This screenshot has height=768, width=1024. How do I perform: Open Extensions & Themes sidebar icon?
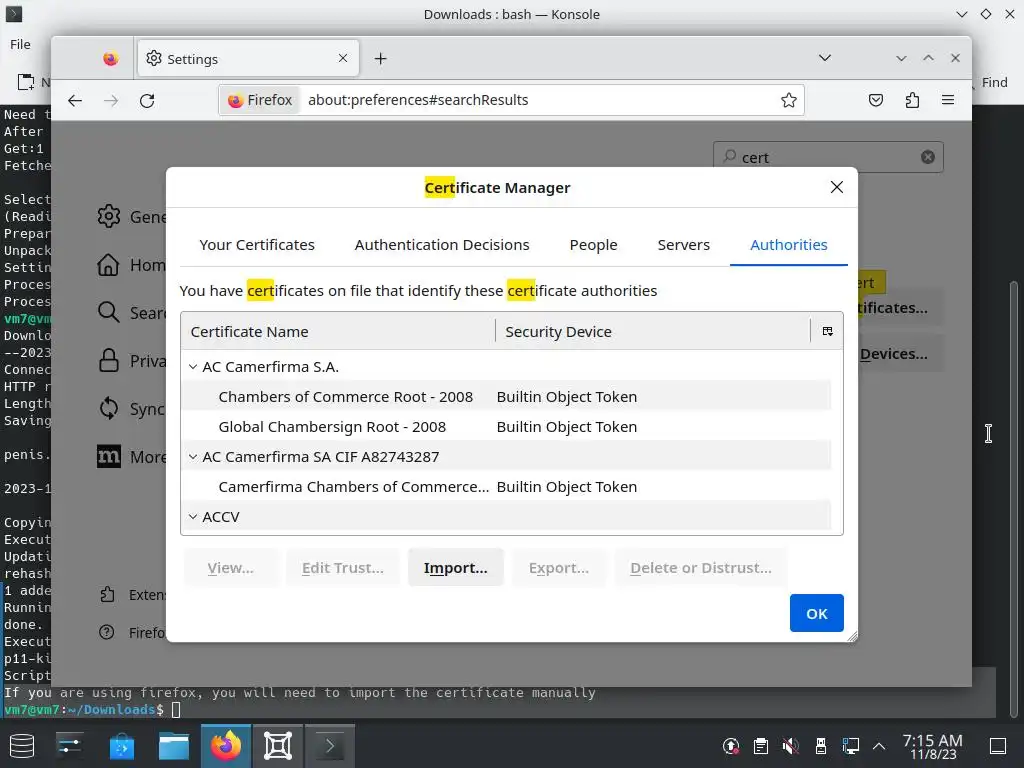(x=107, y=594)
